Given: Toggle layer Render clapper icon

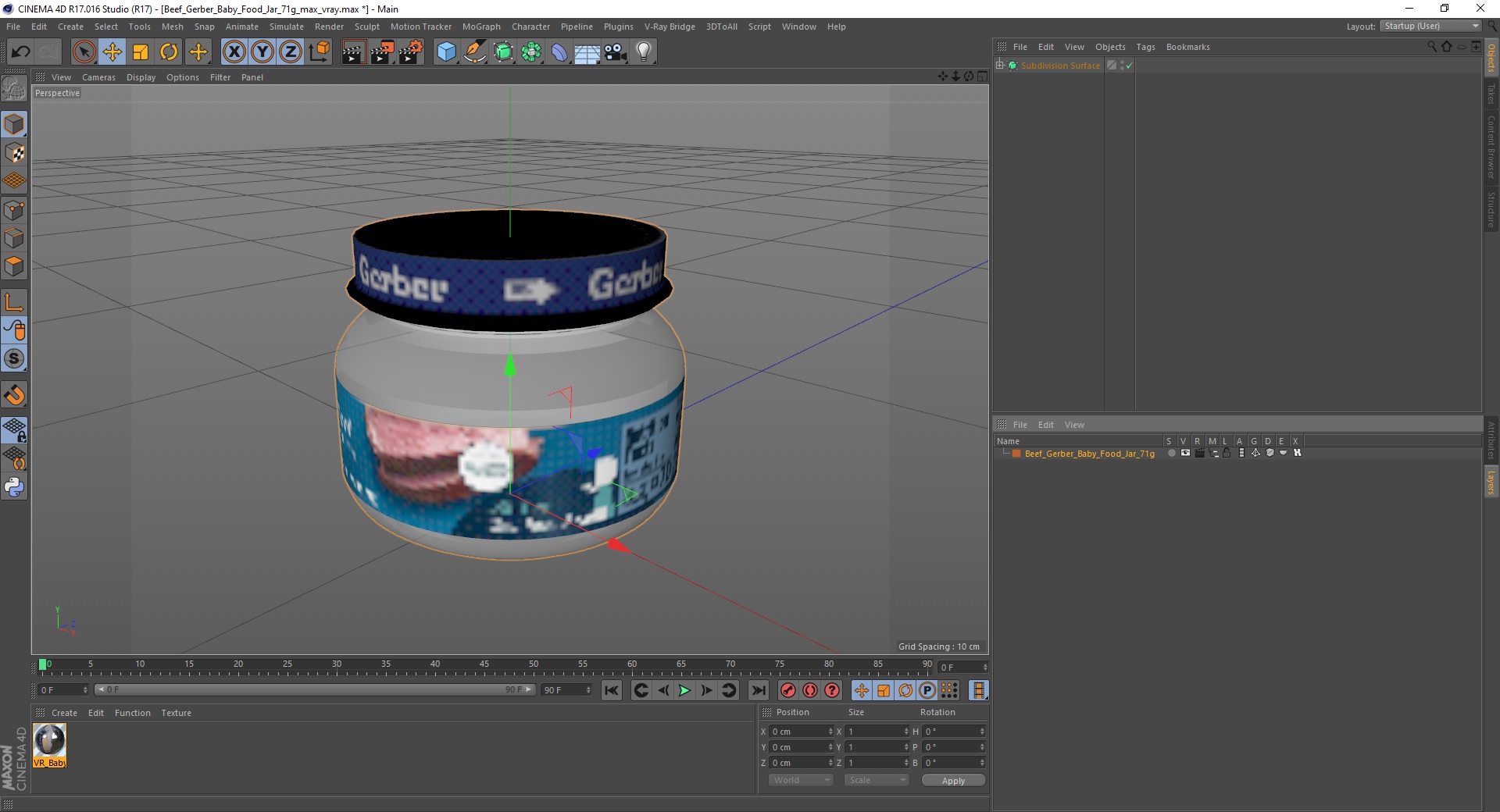Looking at the screenshot, I should (x=1199, y=453).
